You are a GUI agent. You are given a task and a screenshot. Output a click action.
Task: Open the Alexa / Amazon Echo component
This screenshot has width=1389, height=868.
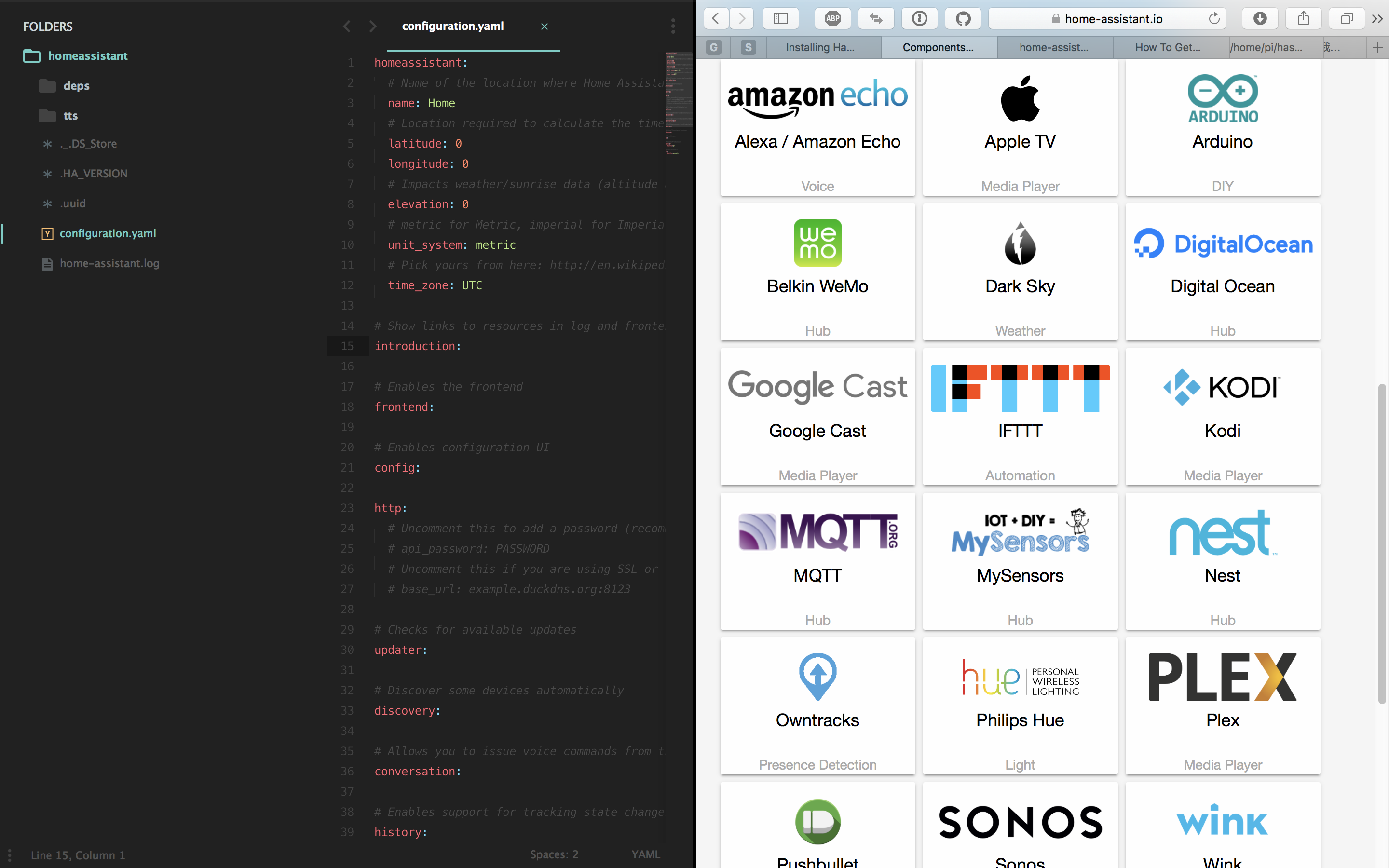tap(817, 127)
